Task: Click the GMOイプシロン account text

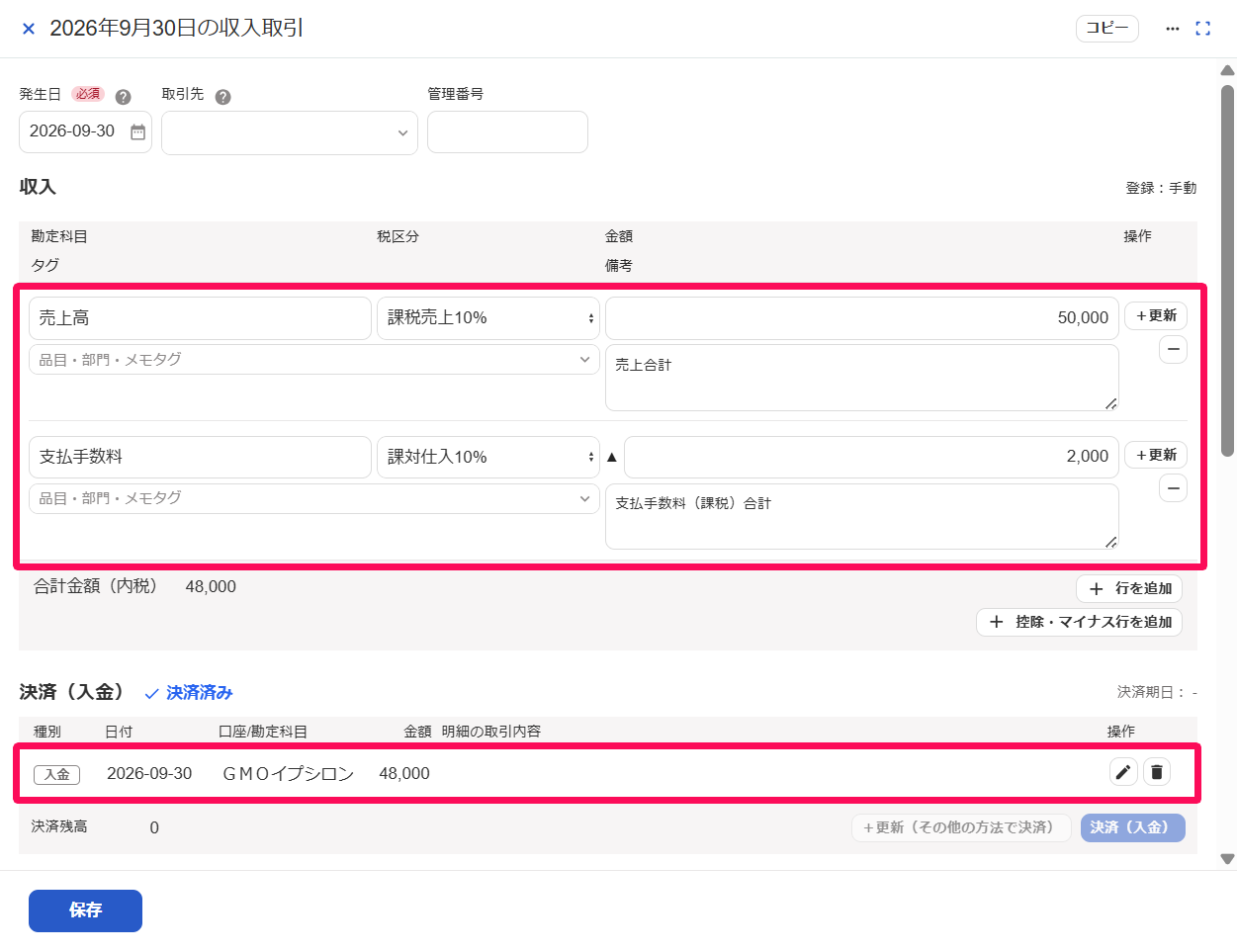Action: point(288,774)
